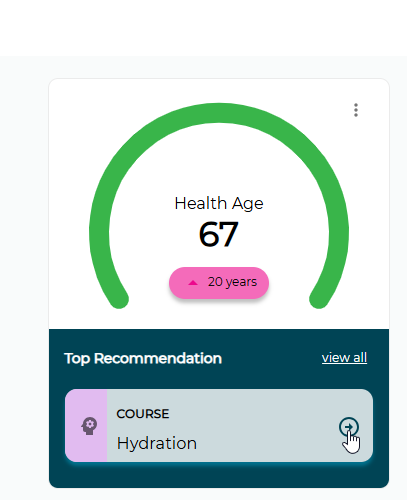The width and height of the screenshot is (407, 500).
Task: Click the green gauge arc top
Action: tap(219, 113)
